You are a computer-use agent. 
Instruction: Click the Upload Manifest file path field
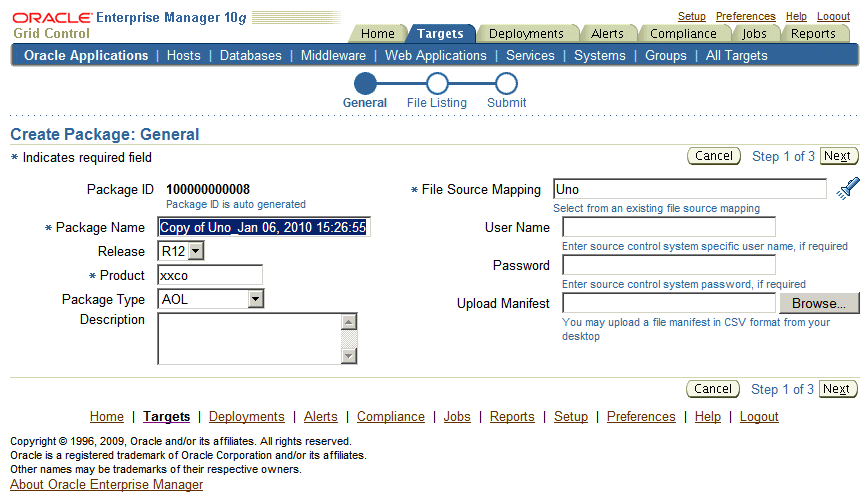[669, 303]
